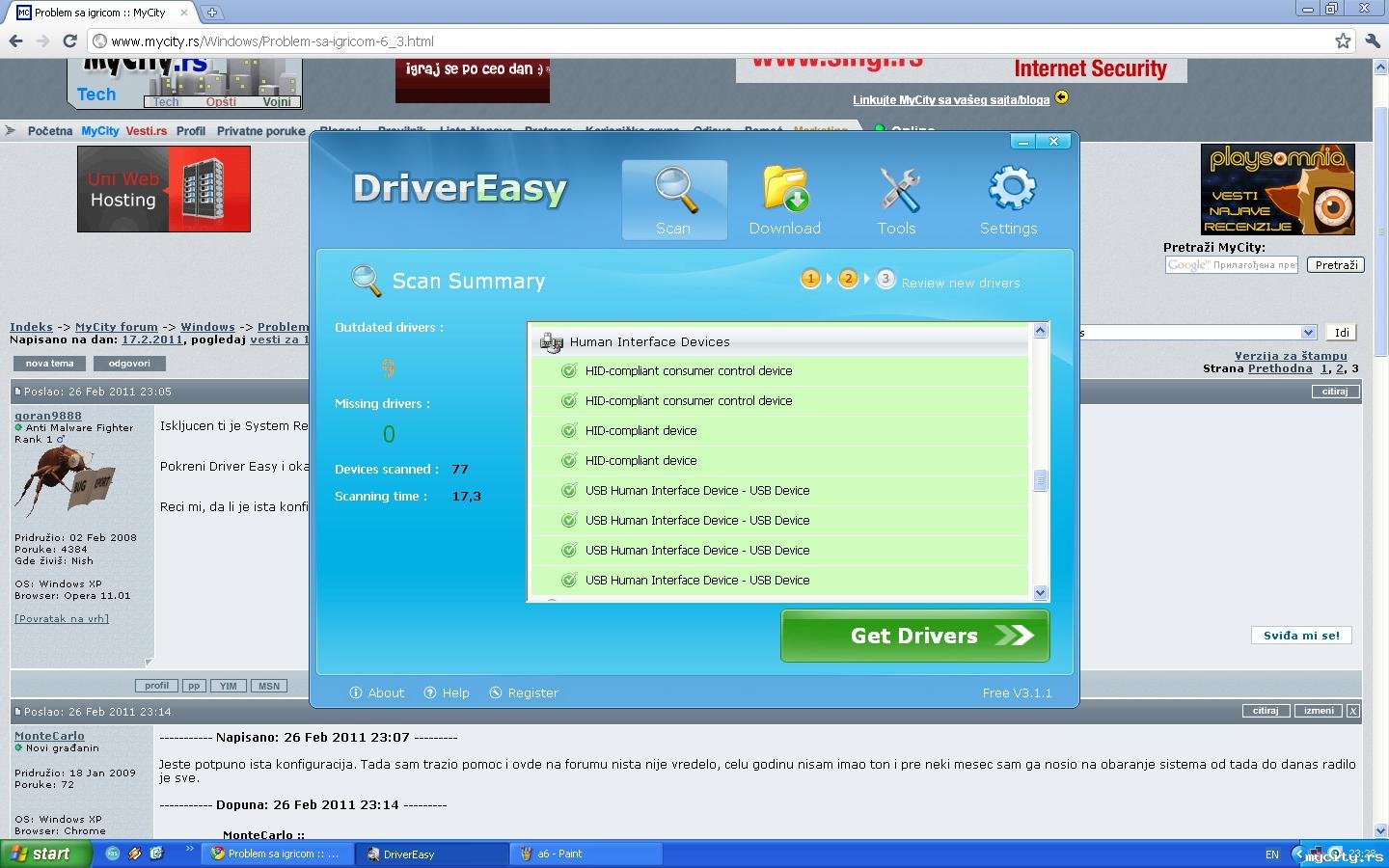Click the scroll down arrow in driver list

(1040, 593)
